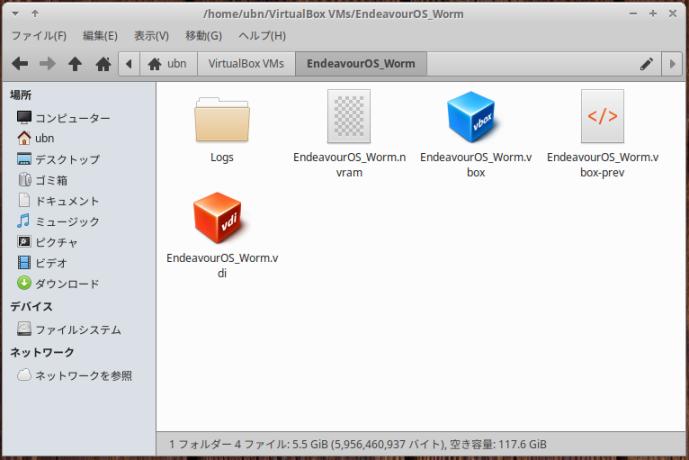Open デスクトップ in the sidebar
This screenshot has width=689, height=460.
click(58, 159)
